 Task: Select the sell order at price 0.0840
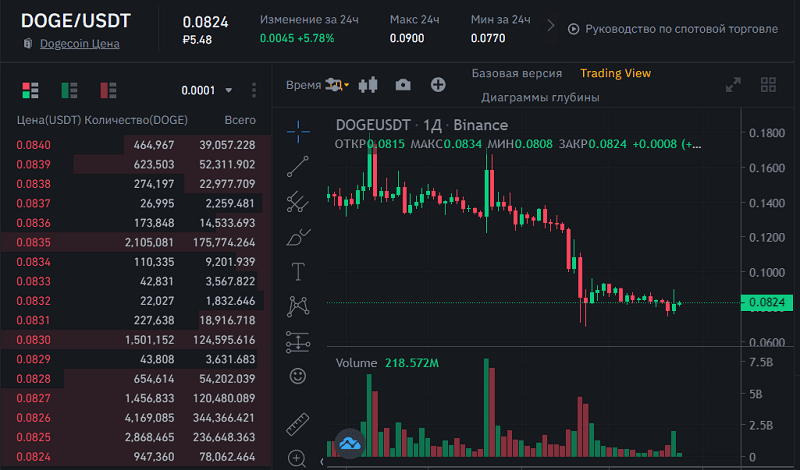(136, 145)
